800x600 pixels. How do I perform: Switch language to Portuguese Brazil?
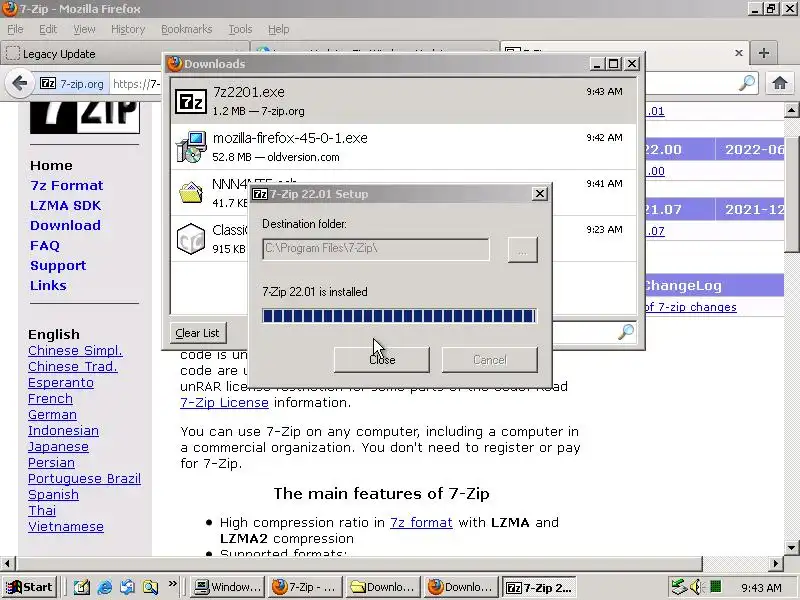point(84,479)
